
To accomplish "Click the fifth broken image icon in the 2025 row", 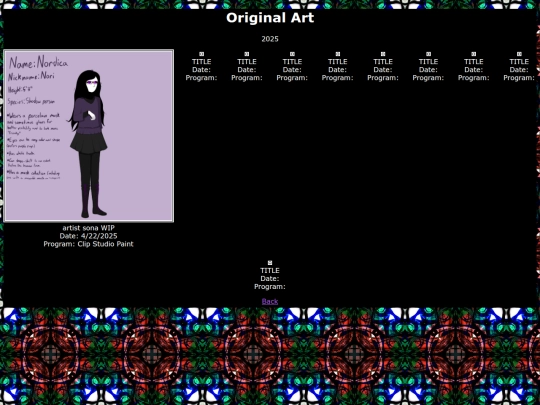I will 383,54.
